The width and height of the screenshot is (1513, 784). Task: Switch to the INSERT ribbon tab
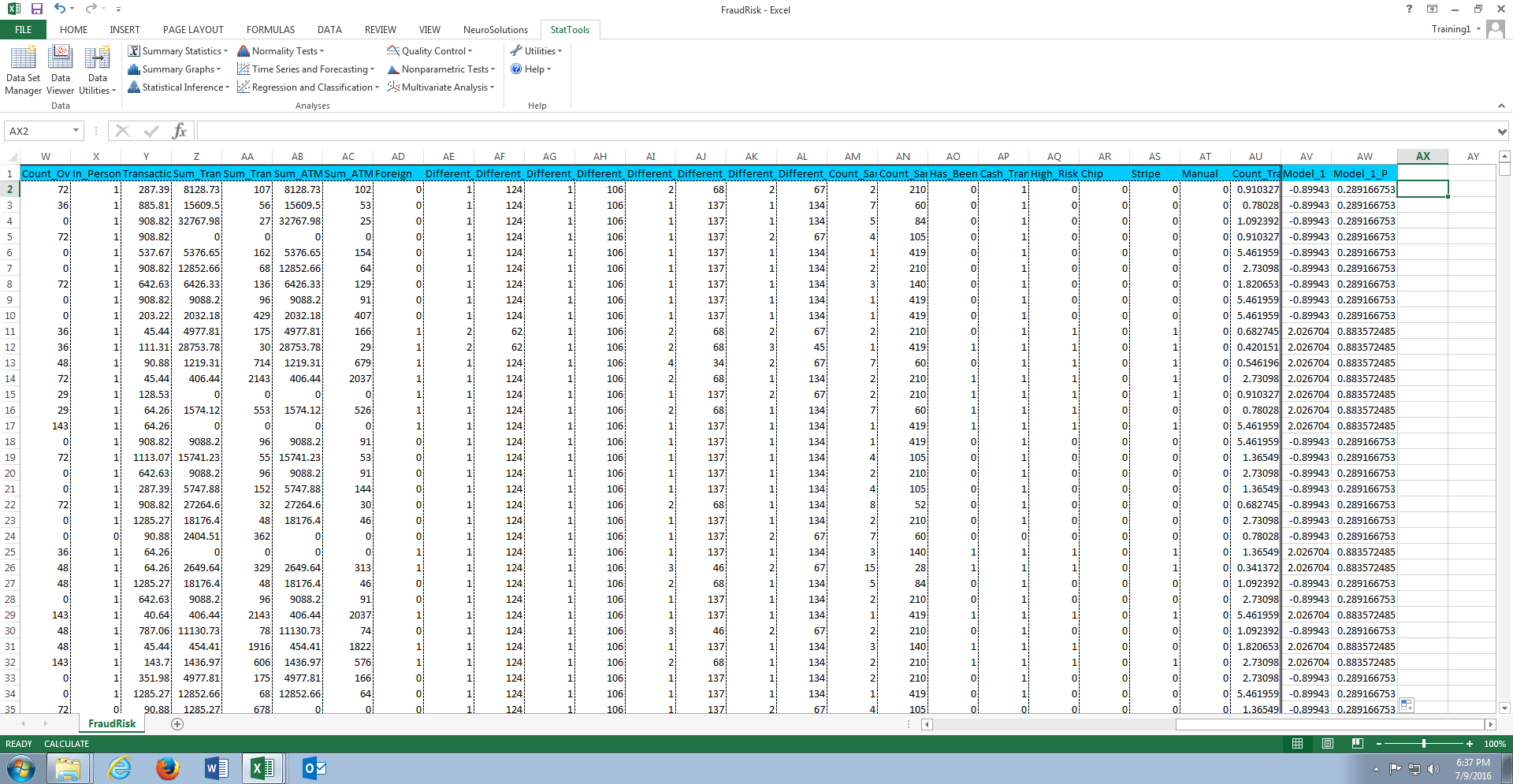click(x=125, y=30)
